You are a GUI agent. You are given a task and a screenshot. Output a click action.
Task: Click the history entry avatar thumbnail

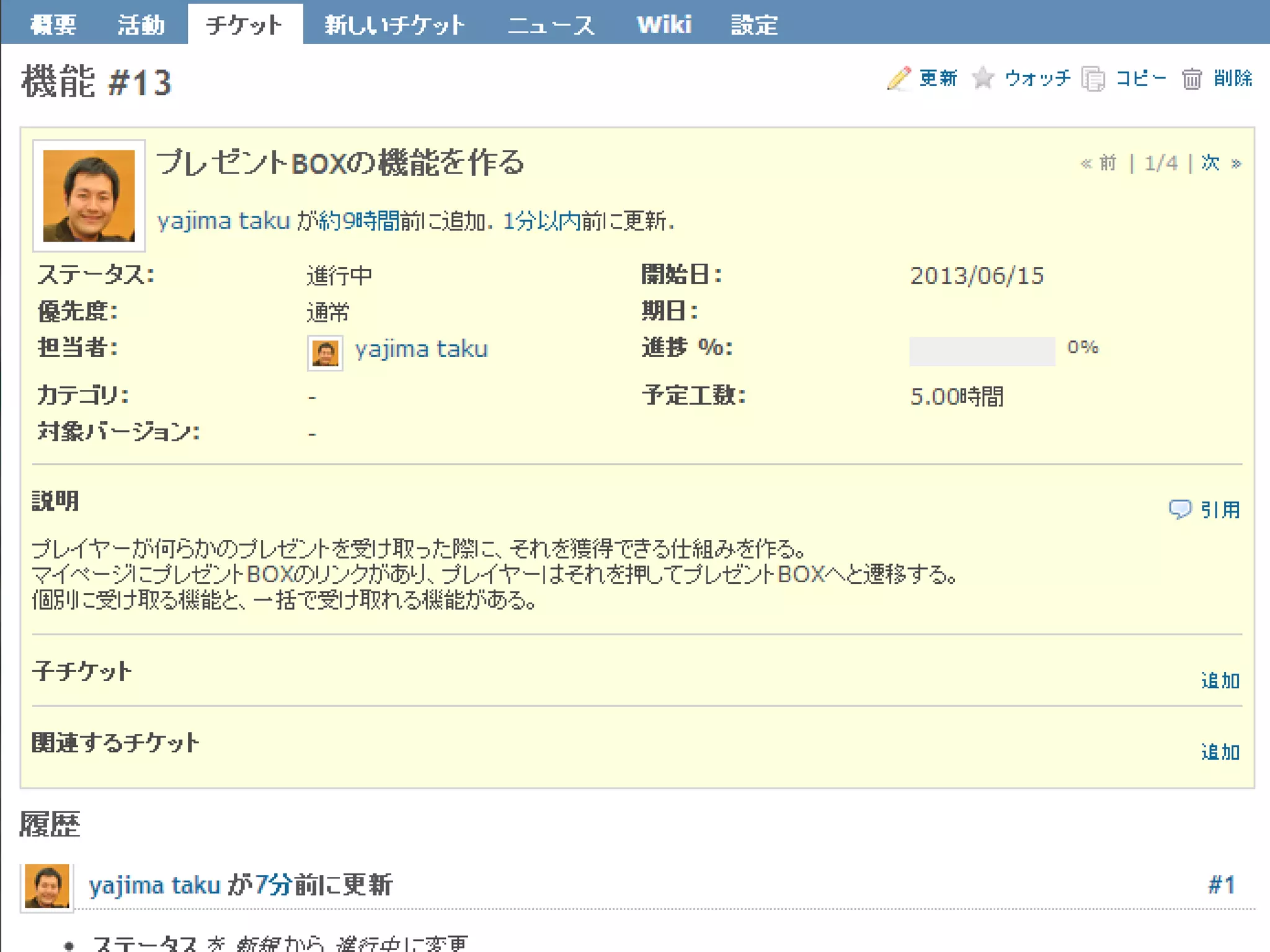[x=47, y=887]
